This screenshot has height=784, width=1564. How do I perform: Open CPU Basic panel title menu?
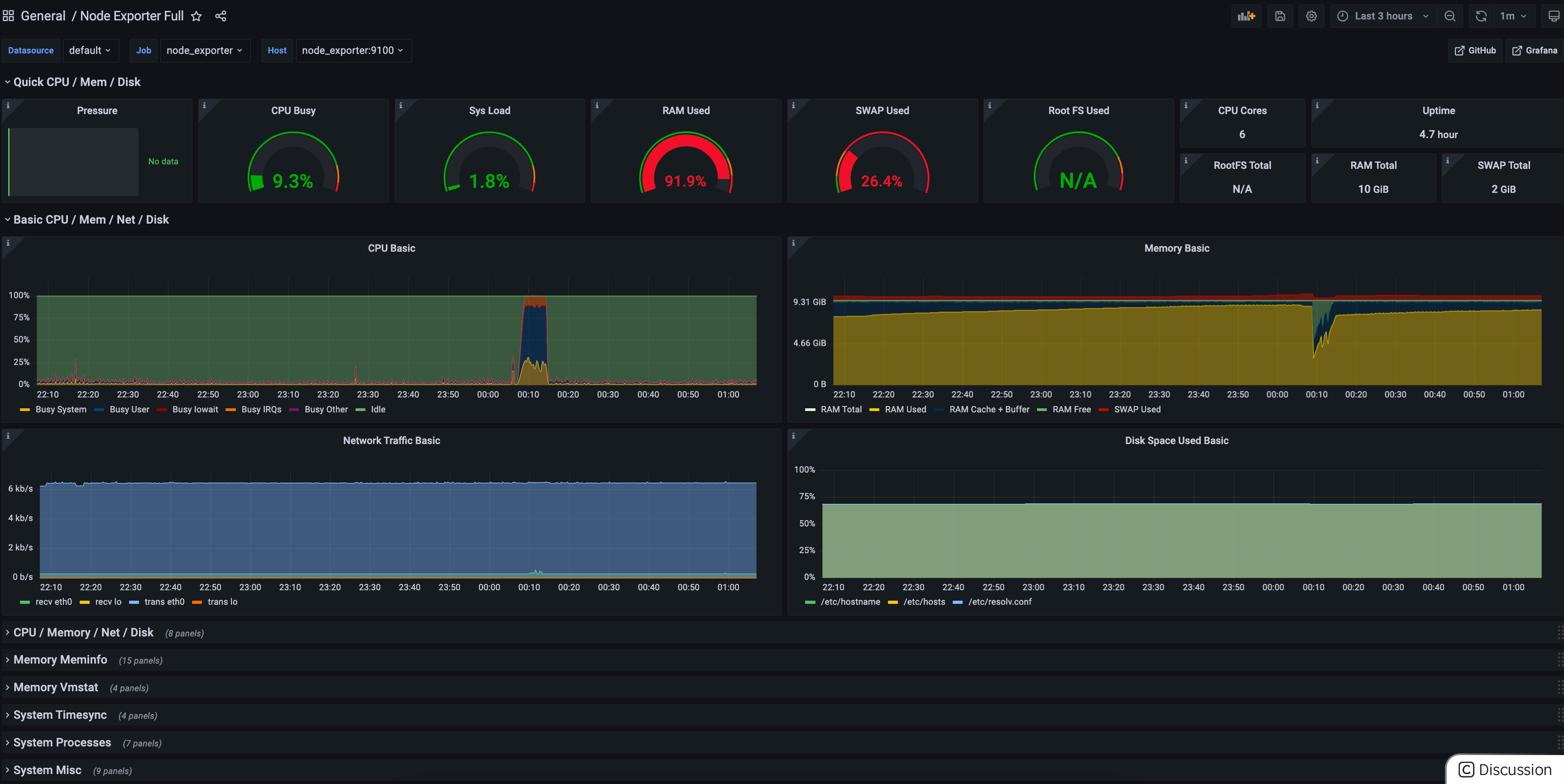coord(392,248)
